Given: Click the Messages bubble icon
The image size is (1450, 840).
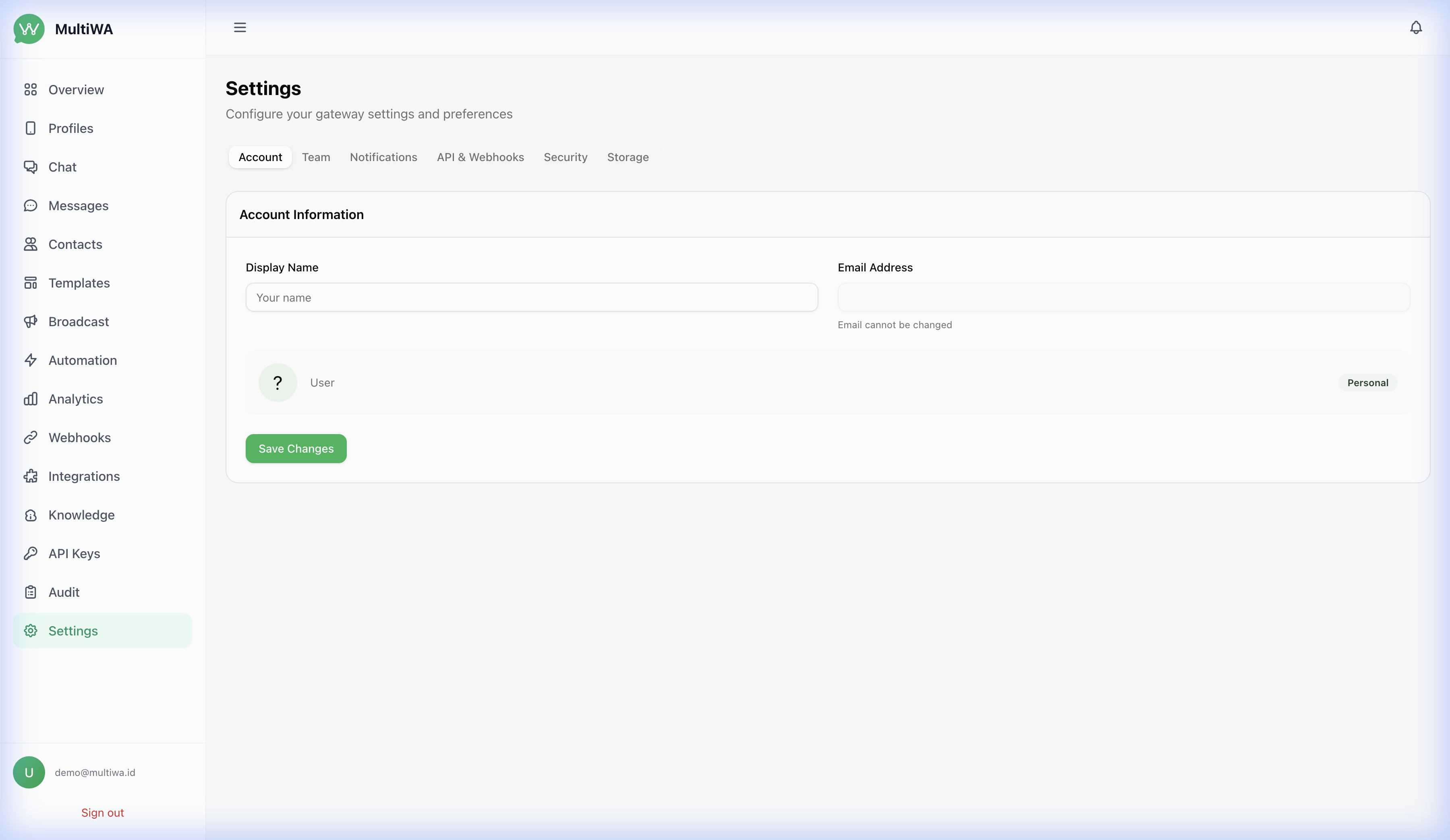Looking at the screenshot, I should click(x=31, y=205).
